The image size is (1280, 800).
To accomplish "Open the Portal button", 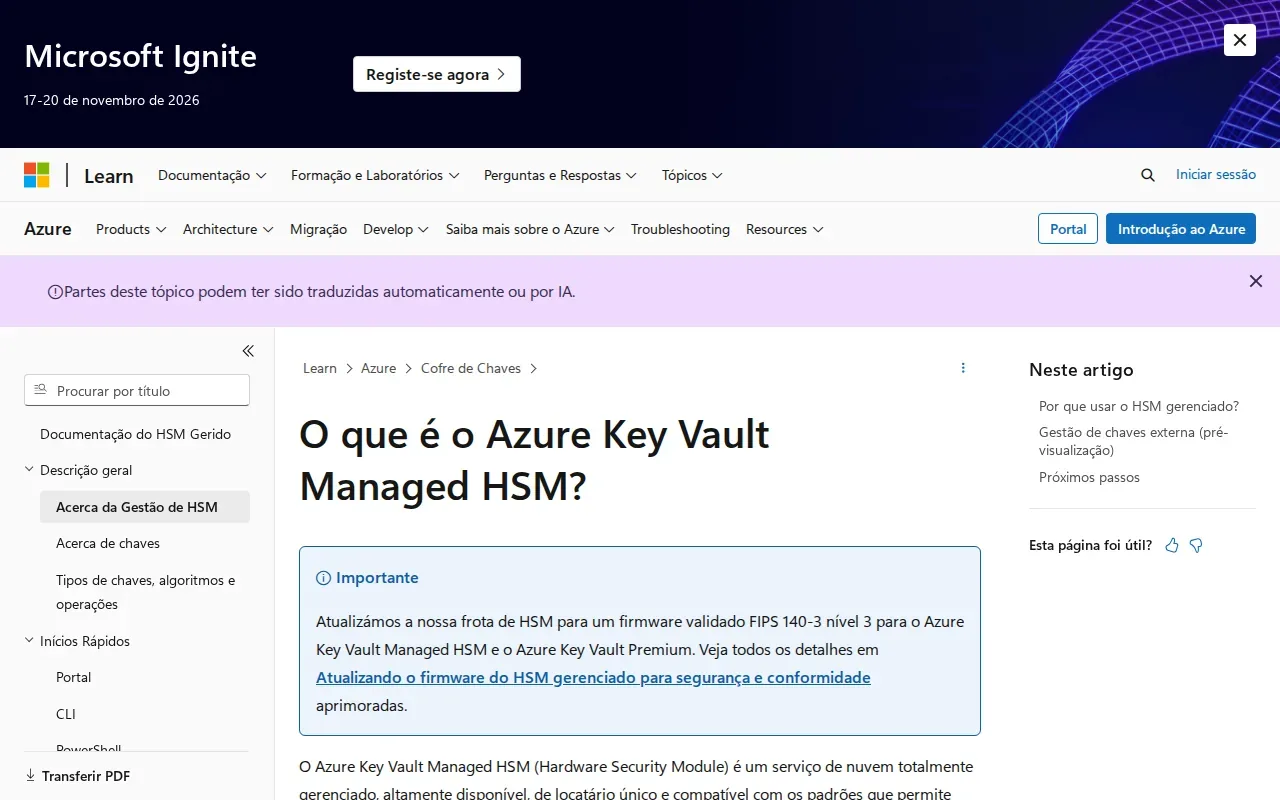I will 1068,229.
